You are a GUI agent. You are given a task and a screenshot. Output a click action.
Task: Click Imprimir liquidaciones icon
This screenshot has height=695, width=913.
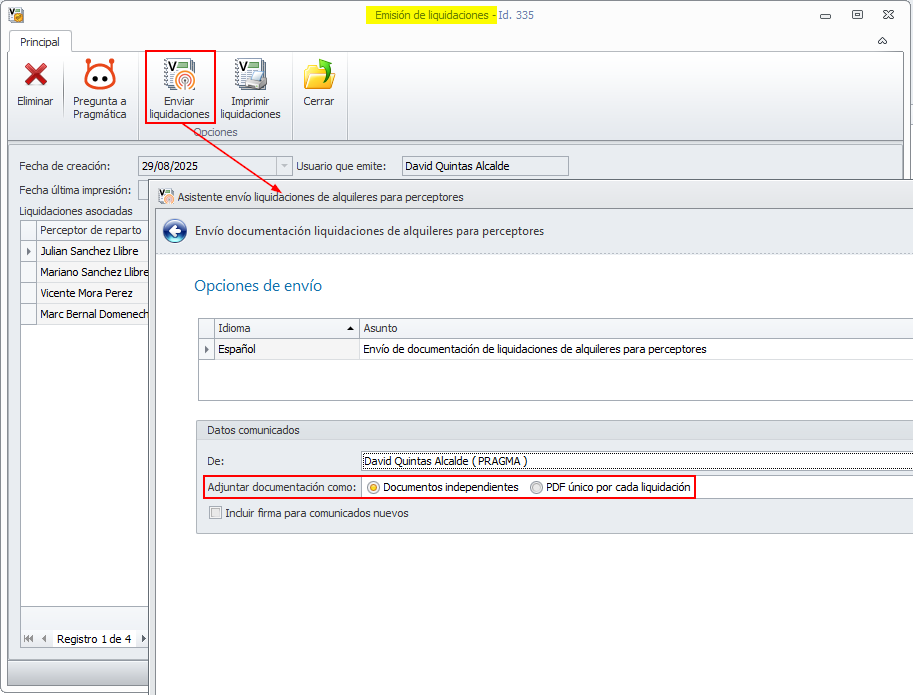click(x=250, y=75)
